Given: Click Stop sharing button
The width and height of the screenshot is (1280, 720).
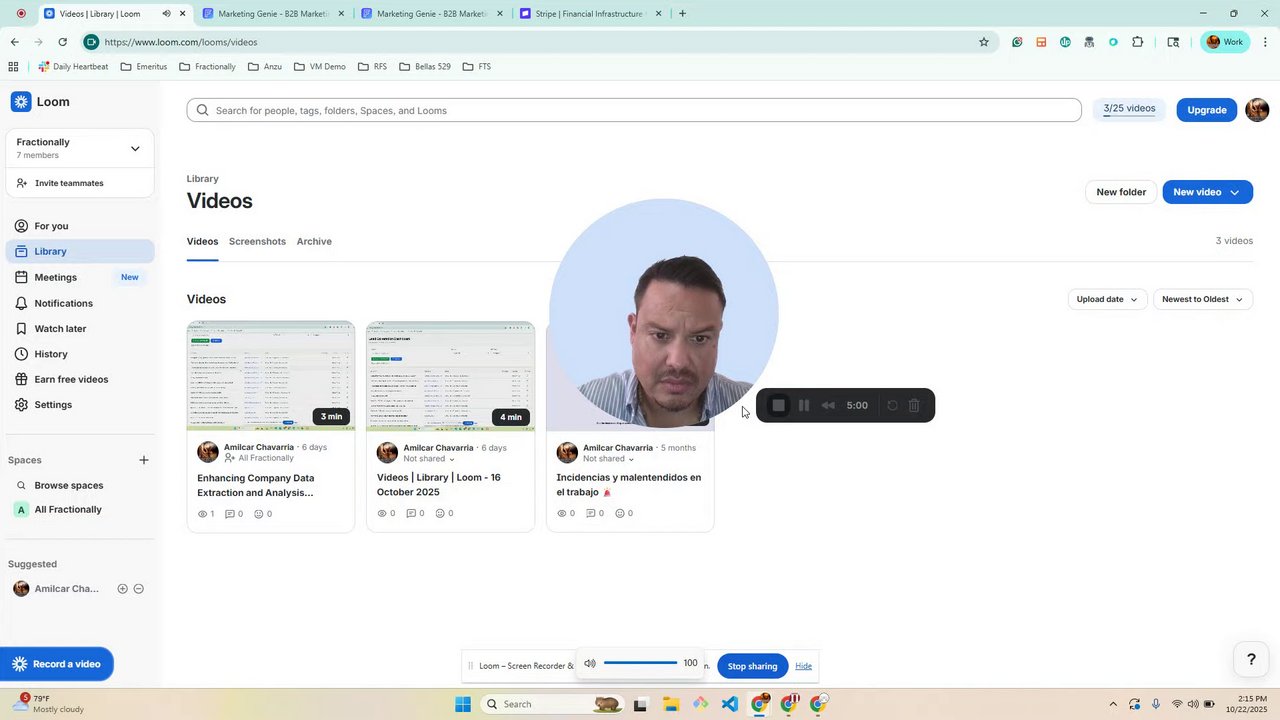Looking at the screenshot, I should coord(752,666).
